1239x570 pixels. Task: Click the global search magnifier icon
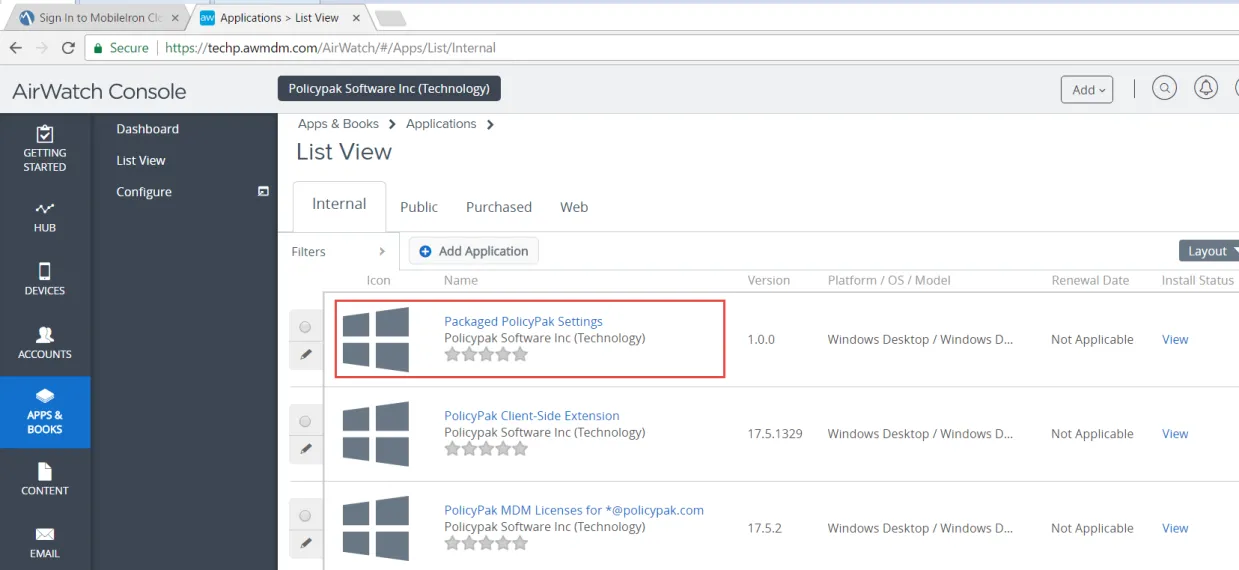1164,88
